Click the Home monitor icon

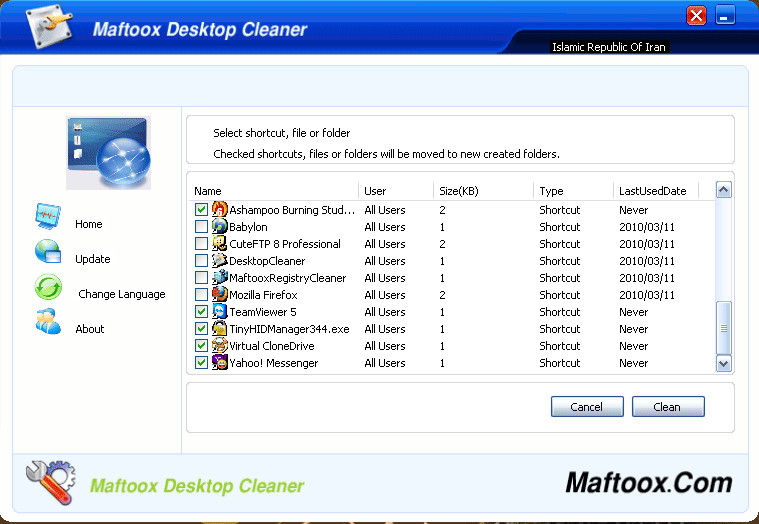tap(48, 216)
